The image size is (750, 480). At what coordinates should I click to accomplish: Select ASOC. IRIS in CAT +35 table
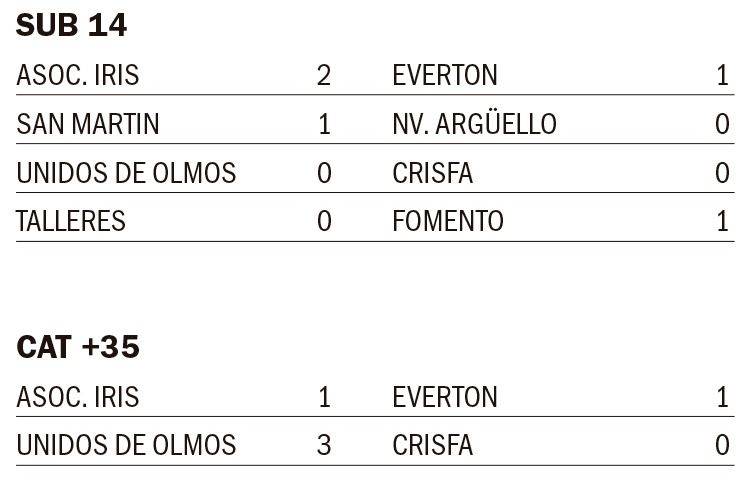click(78, 397)
